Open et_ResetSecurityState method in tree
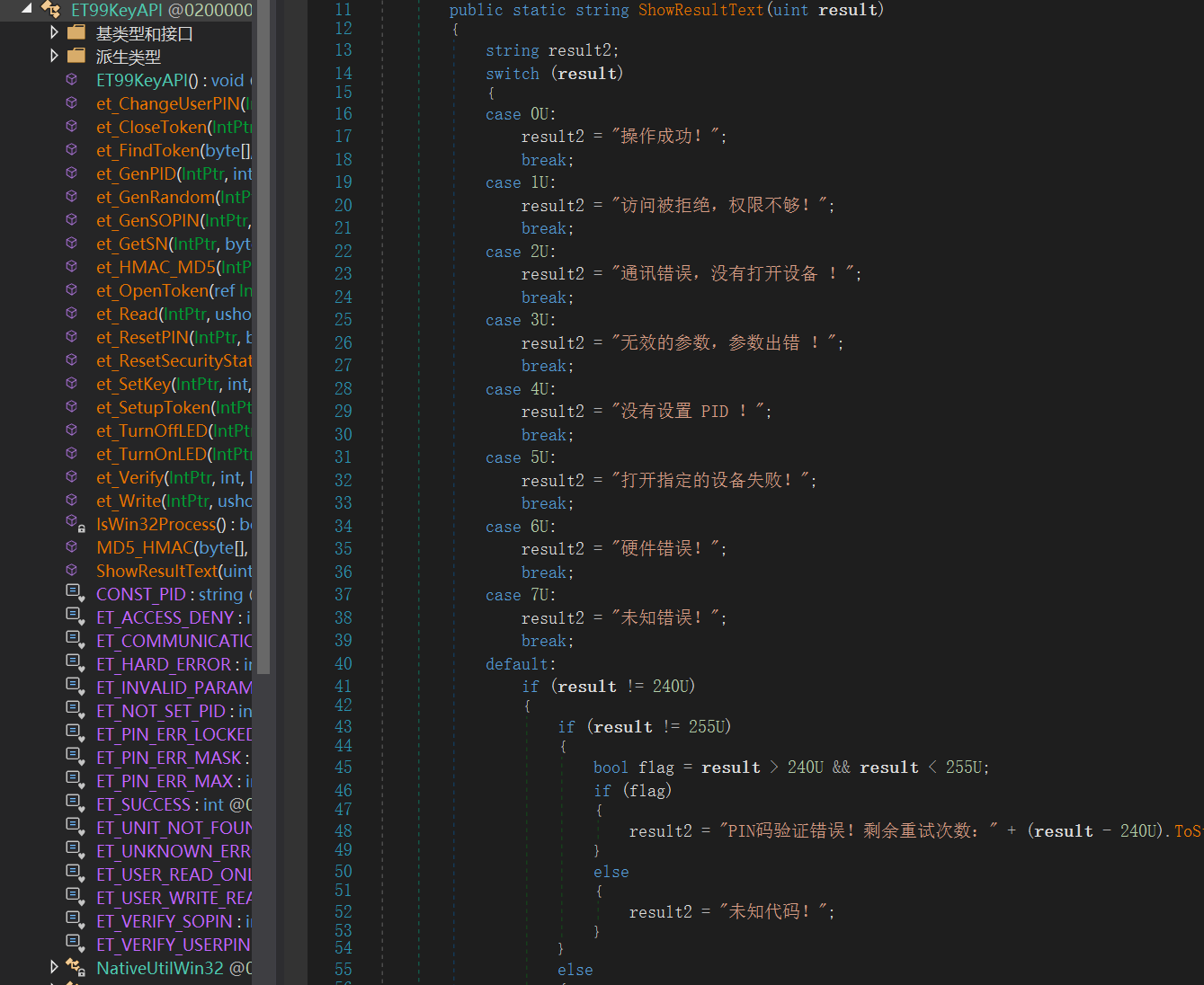The image size is (1204, 985). coord(174,360)
